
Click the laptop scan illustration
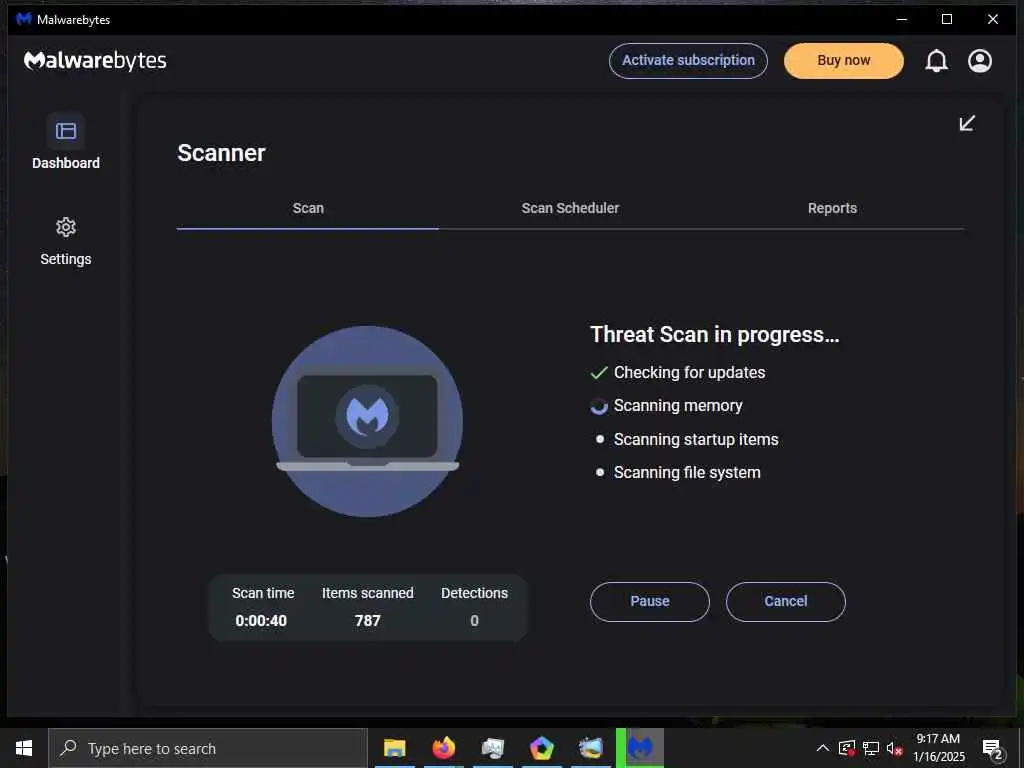368,421
